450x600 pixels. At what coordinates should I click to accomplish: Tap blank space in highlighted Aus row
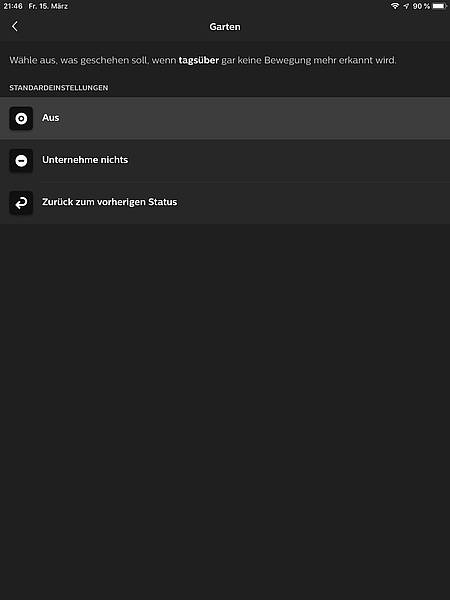point(268,118)
